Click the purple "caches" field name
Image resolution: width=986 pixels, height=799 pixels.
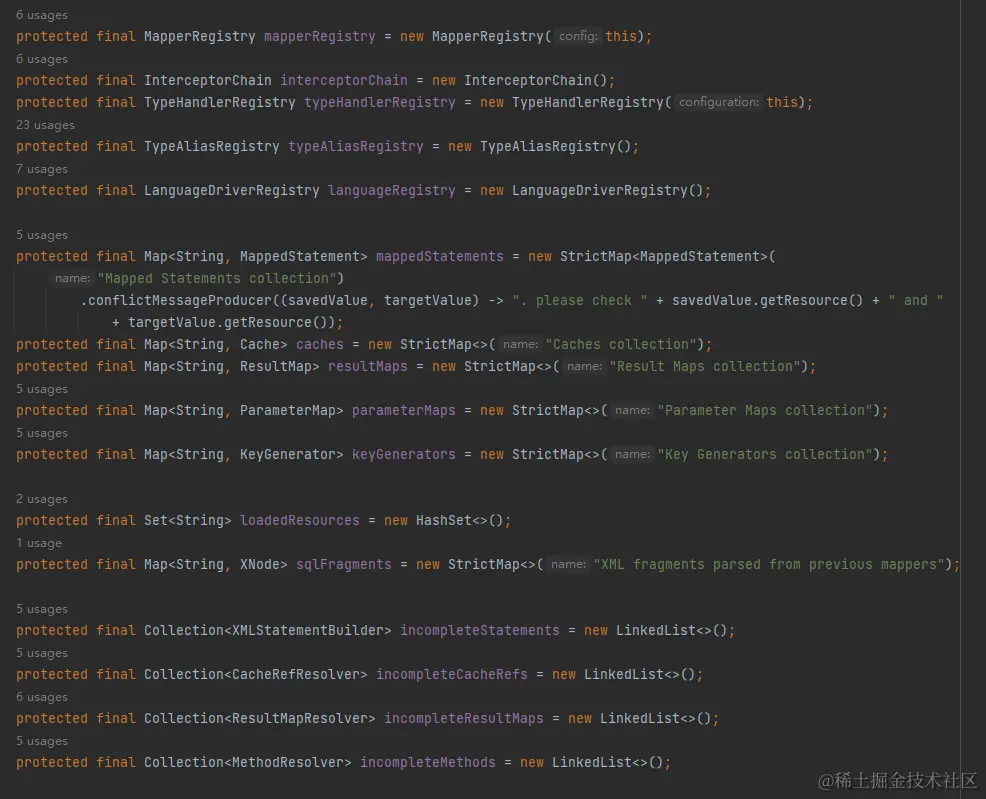(x=319, y=344)
